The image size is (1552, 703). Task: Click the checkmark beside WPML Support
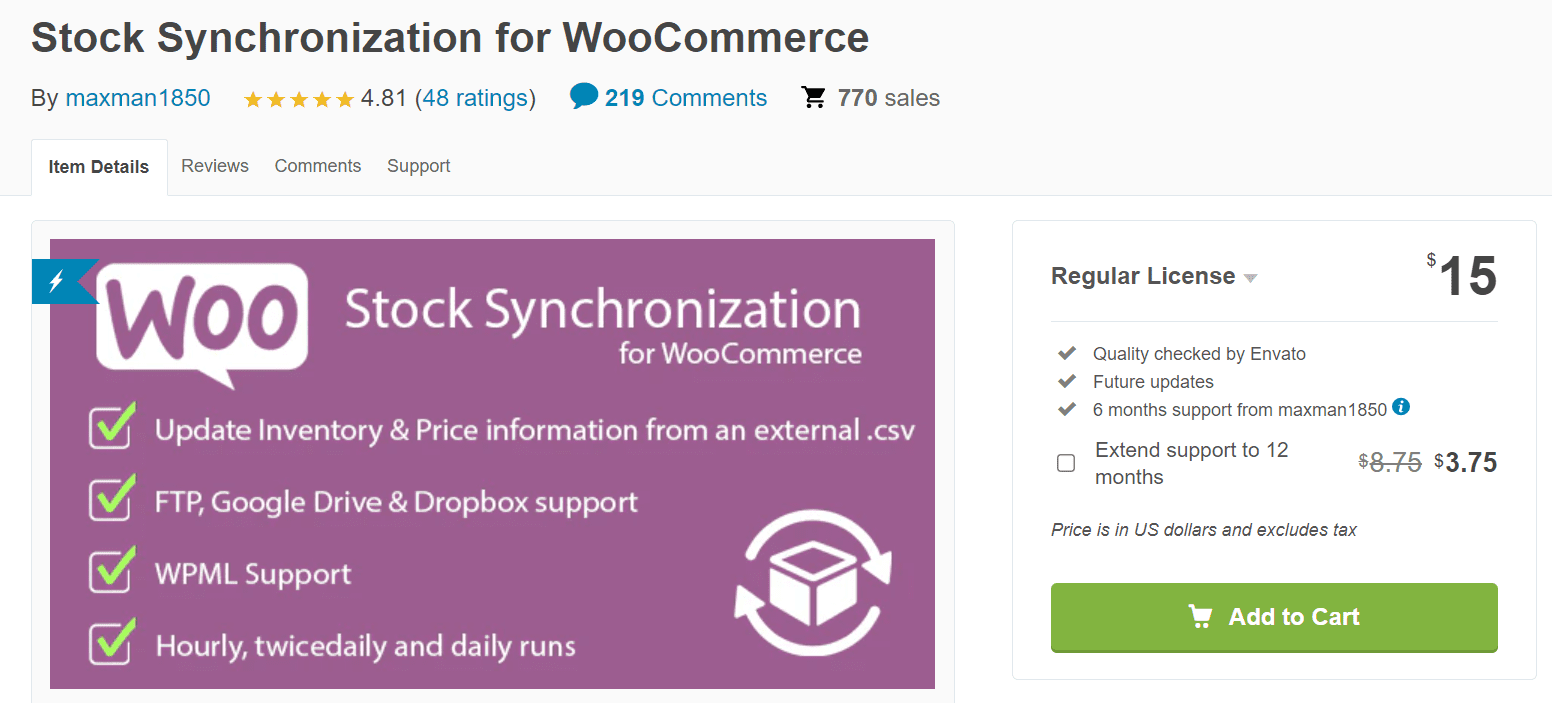[x=112, y=570]
